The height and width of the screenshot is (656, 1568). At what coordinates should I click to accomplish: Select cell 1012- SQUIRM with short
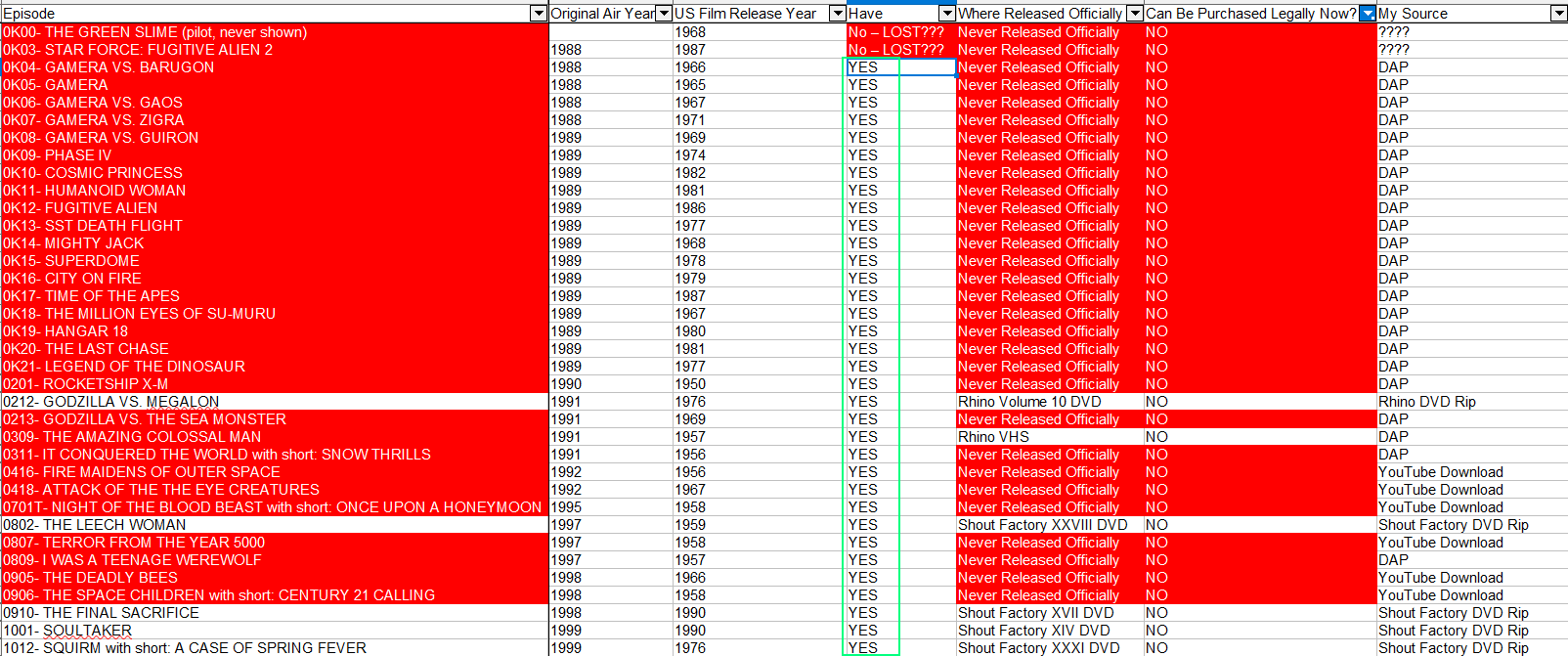tap(275, 648)
